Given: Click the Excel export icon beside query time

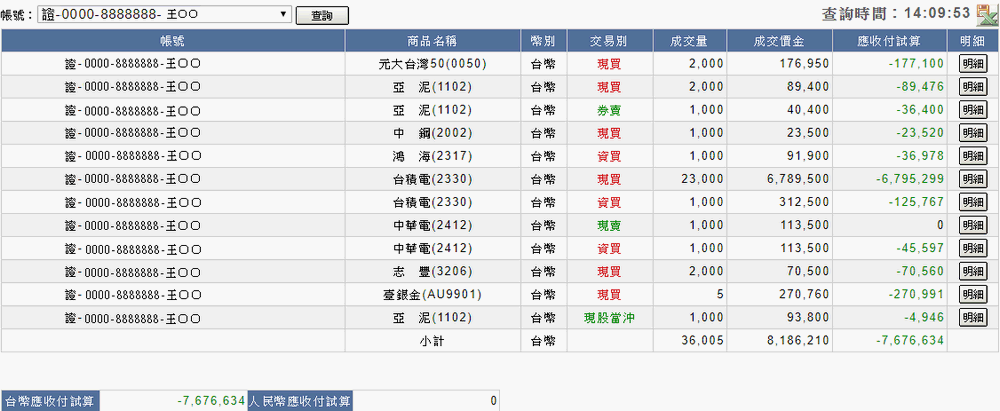Looking at the screenshot, I should 986,13.
